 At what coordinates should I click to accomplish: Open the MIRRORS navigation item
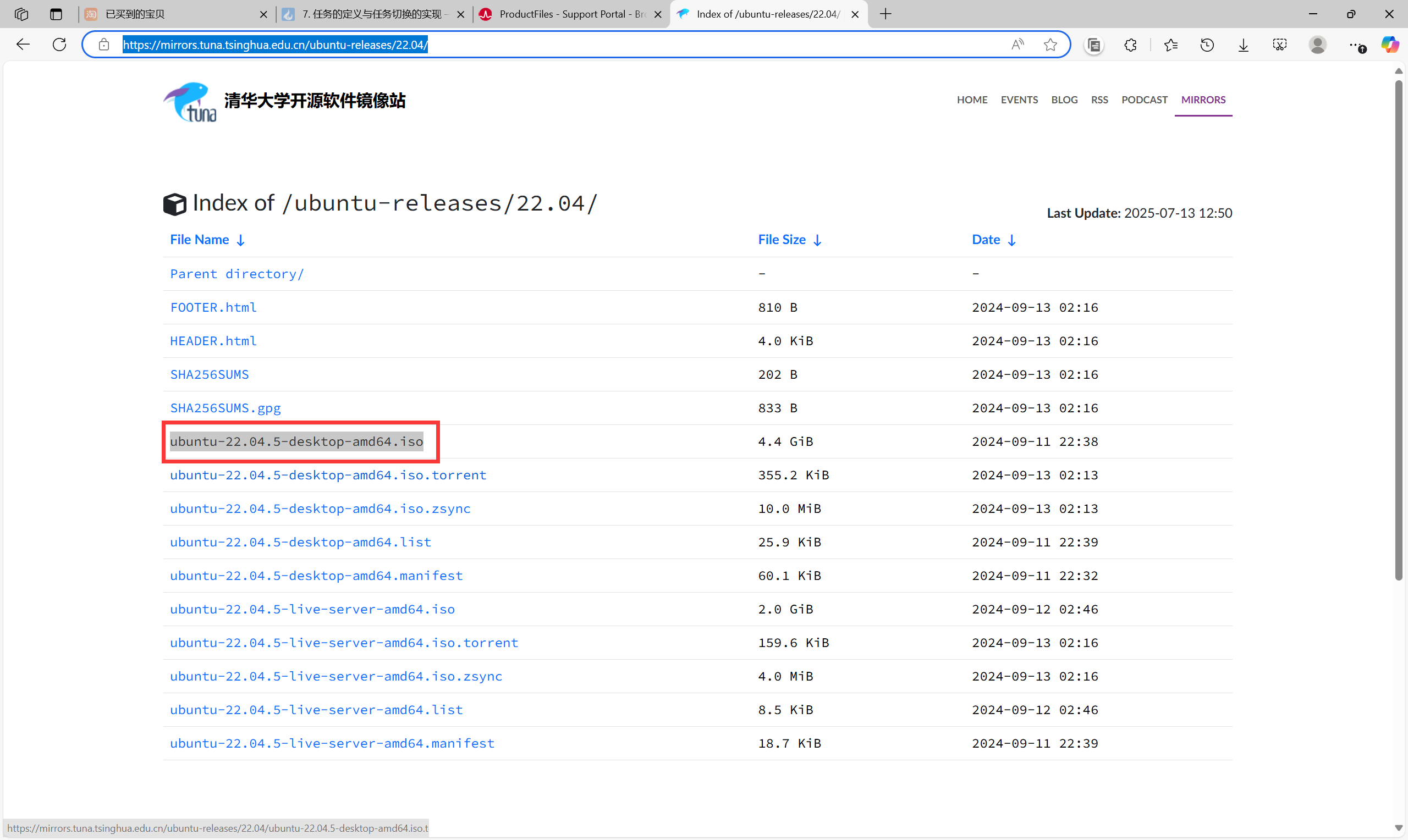click(1203, 100)
